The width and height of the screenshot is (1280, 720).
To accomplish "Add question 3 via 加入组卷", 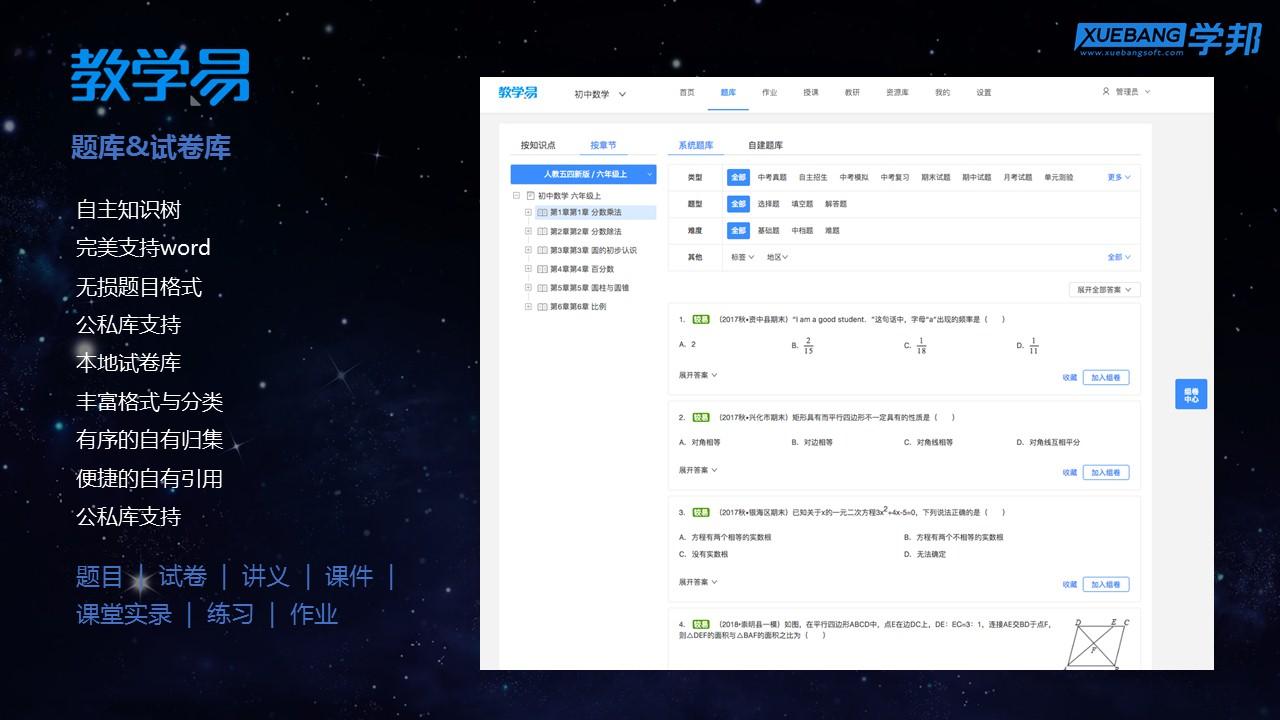I will (1106, 585).
